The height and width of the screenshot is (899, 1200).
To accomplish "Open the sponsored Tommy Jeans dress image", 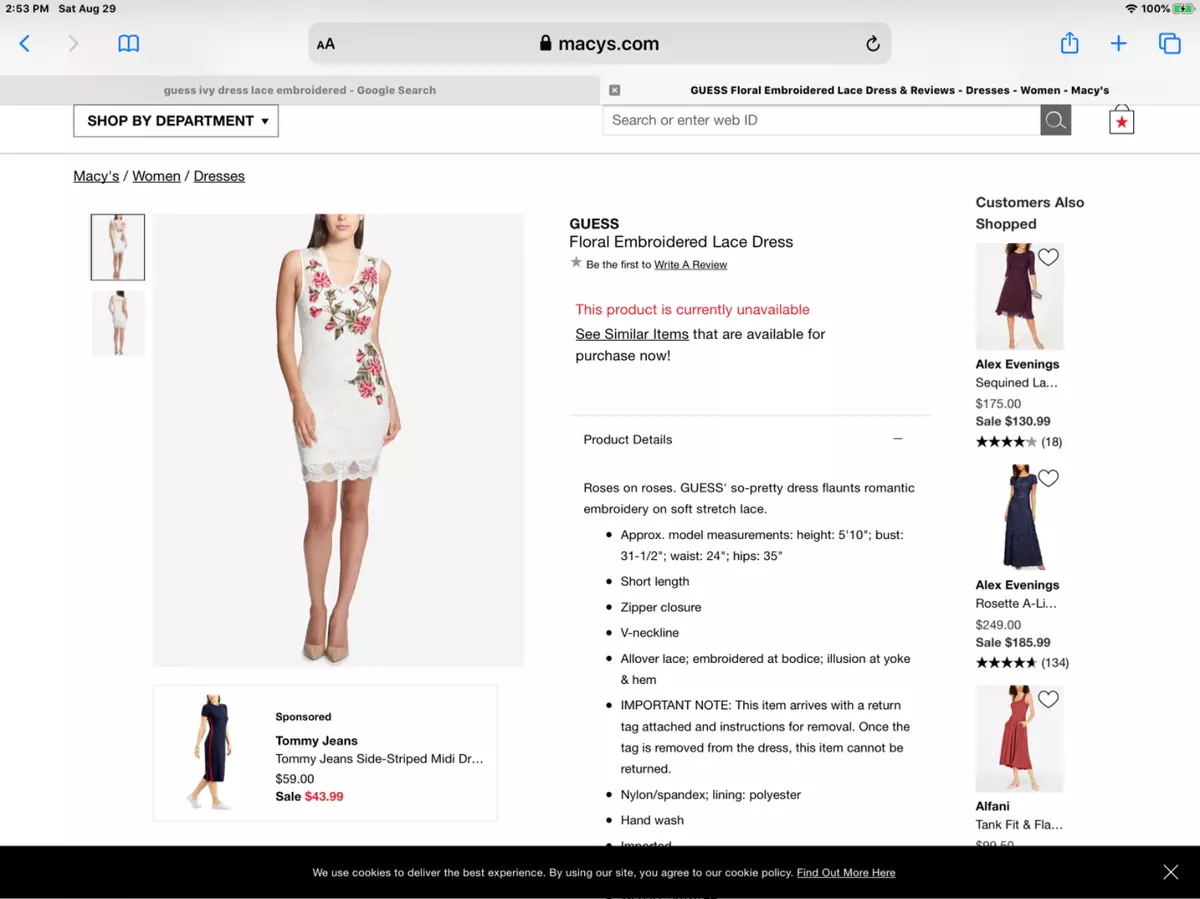I will tap(209, 752).
